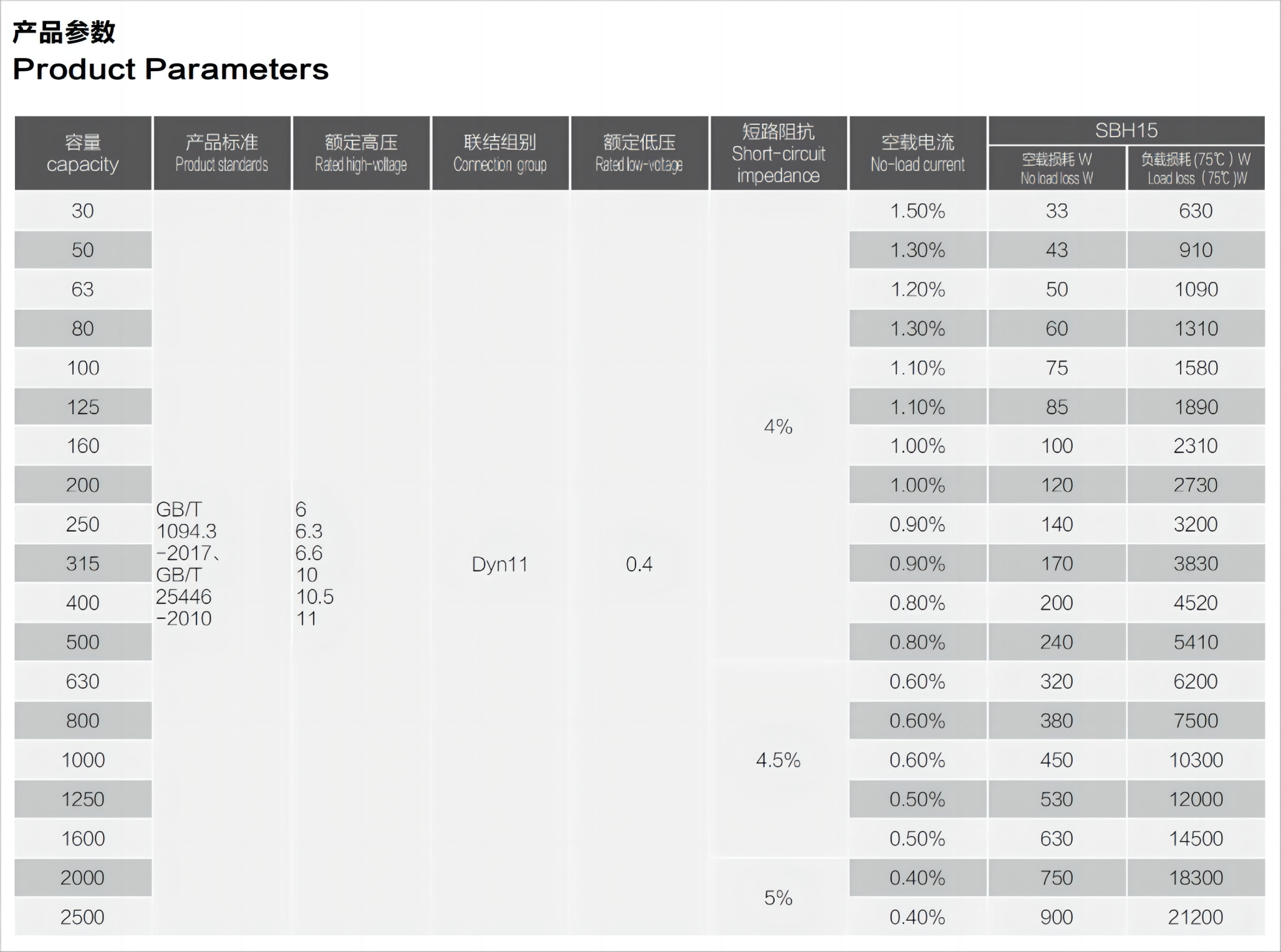Click the 0.4 rated low-voltage value
This screenshot has width=1281, height=952.
point(639,564)
